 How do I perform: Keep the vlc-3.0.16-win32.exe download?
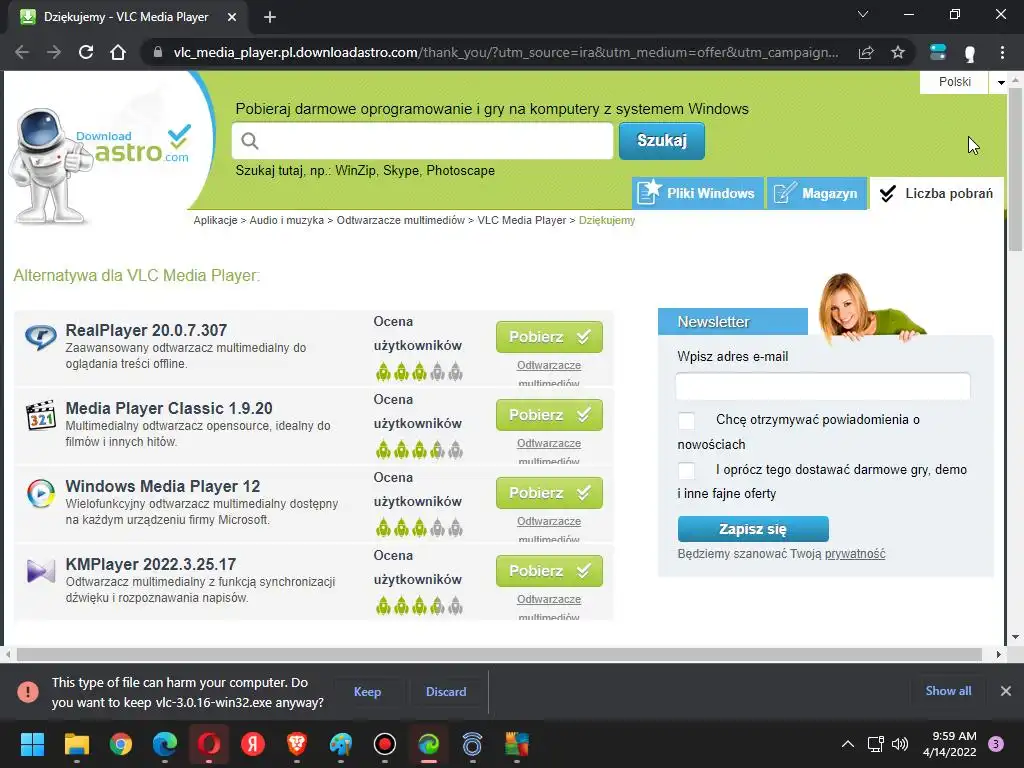point(367,692)
